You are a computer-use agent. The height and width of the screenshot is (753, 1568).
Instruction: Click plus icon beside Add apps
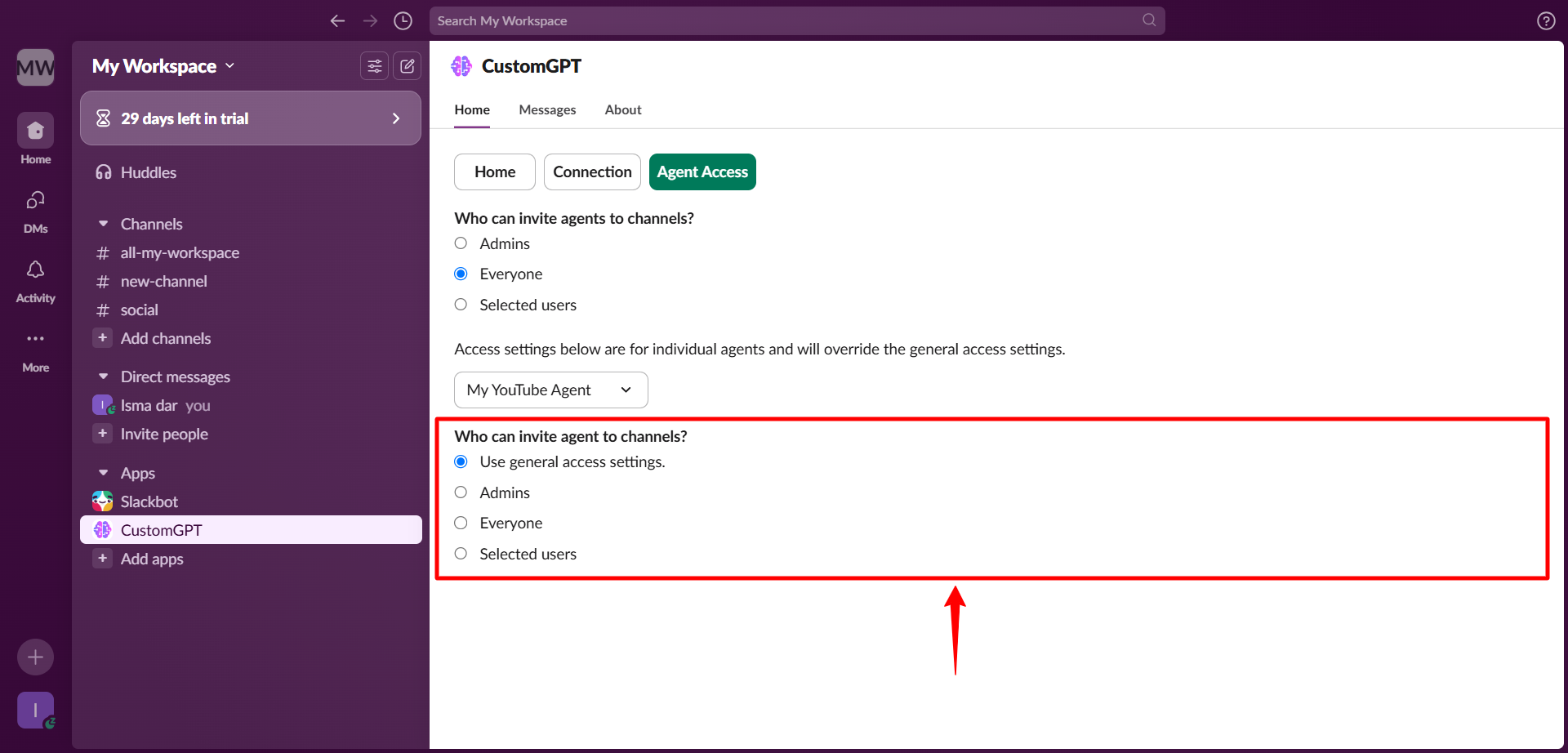(103, 559)
